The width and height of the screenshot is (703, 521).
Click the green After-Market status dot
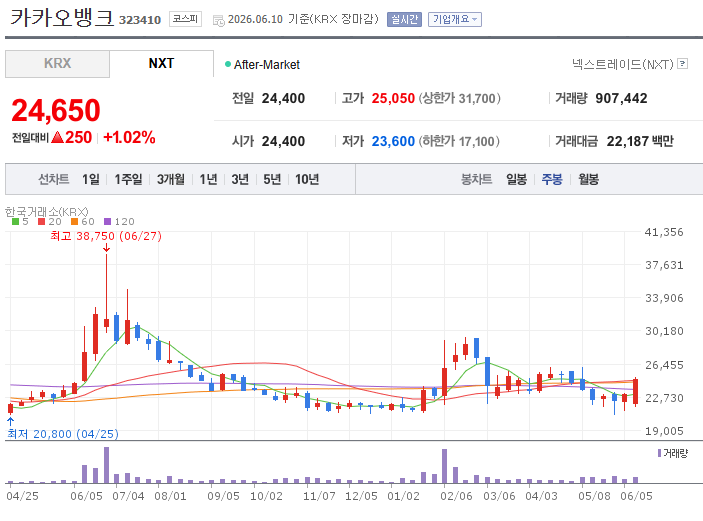click(228, 64)
